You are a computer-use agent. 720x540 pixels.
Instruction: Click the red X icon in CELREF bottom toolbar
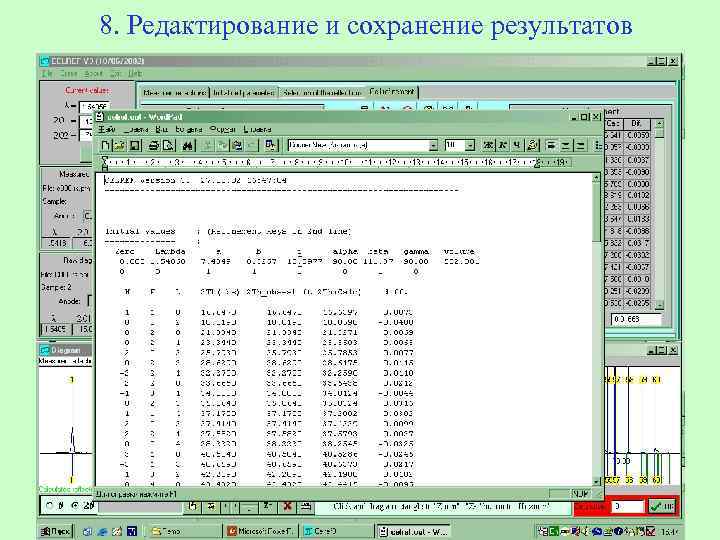287,506
